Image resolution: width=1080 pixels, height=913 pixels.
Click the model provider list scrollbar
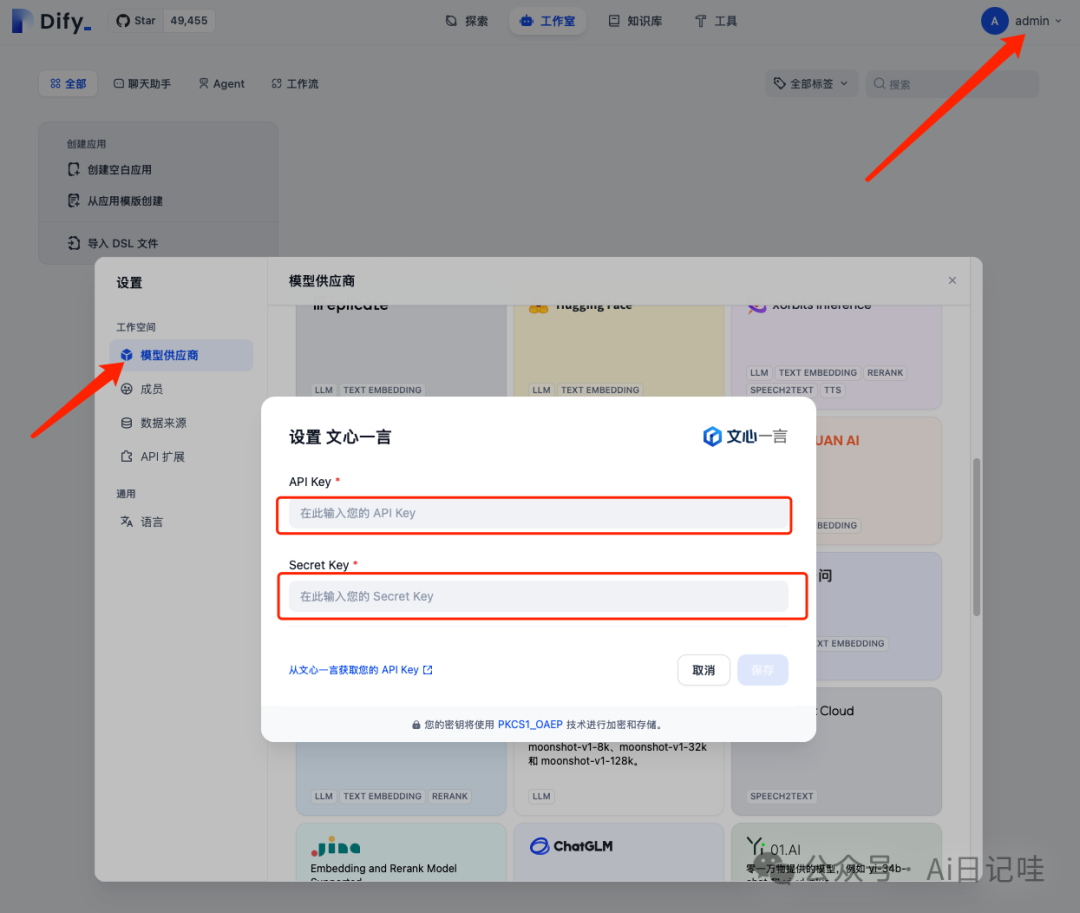point(976,537)
